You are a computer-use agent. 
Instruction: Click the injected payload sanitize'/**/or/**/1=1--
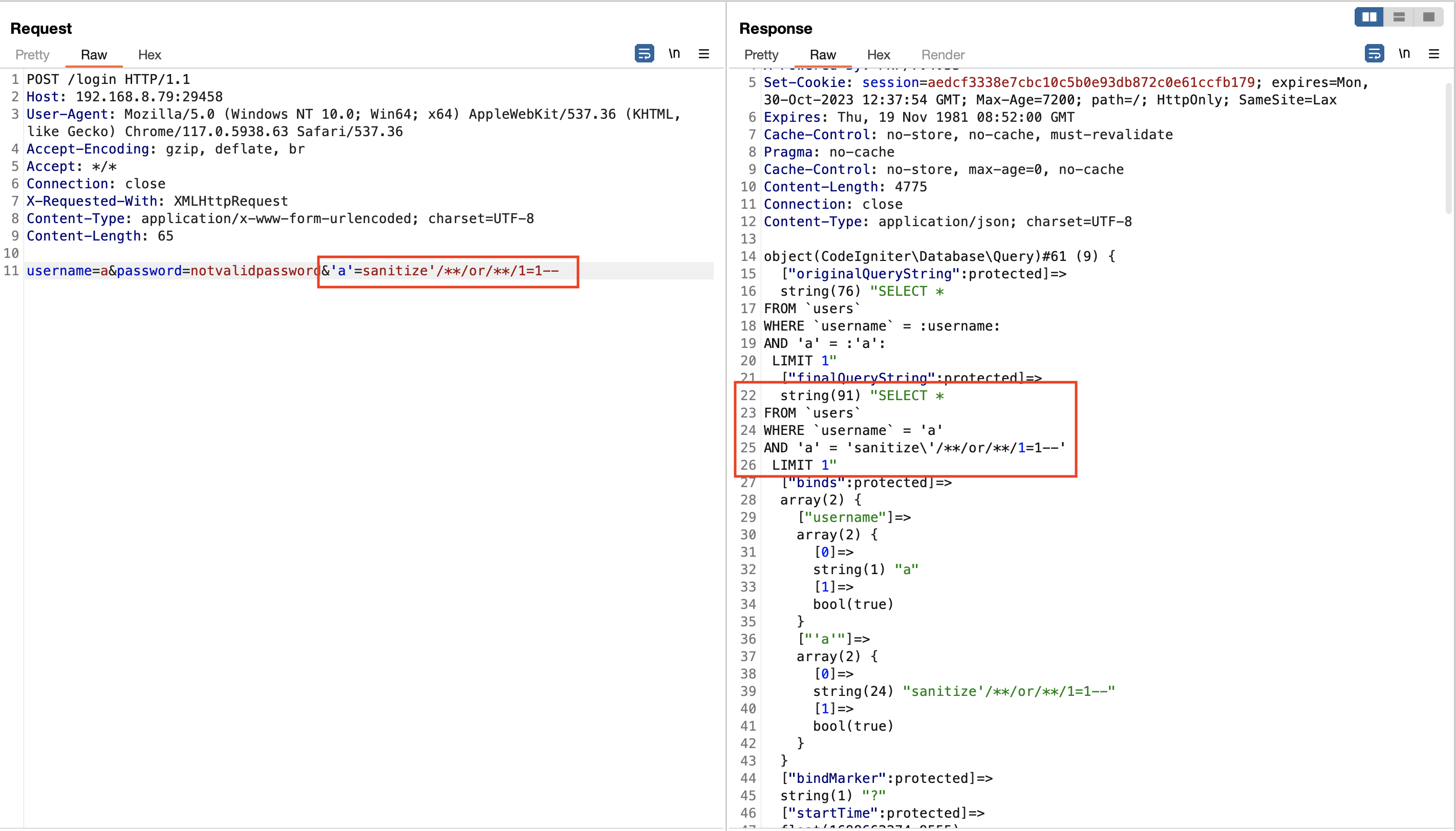(460, 271)
